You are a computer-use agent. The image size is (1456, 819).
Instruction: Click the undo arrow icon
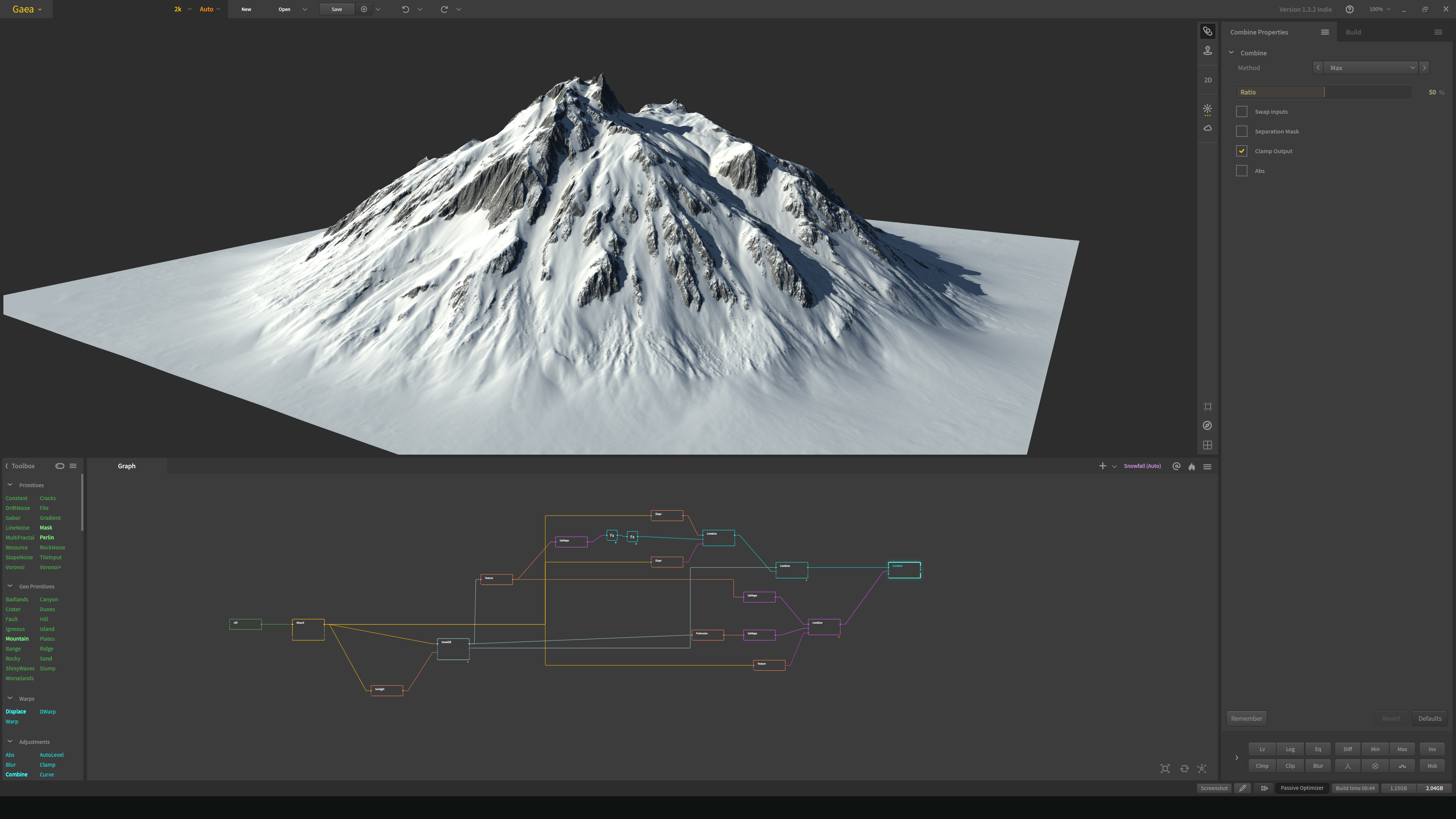tap(405, 9)
